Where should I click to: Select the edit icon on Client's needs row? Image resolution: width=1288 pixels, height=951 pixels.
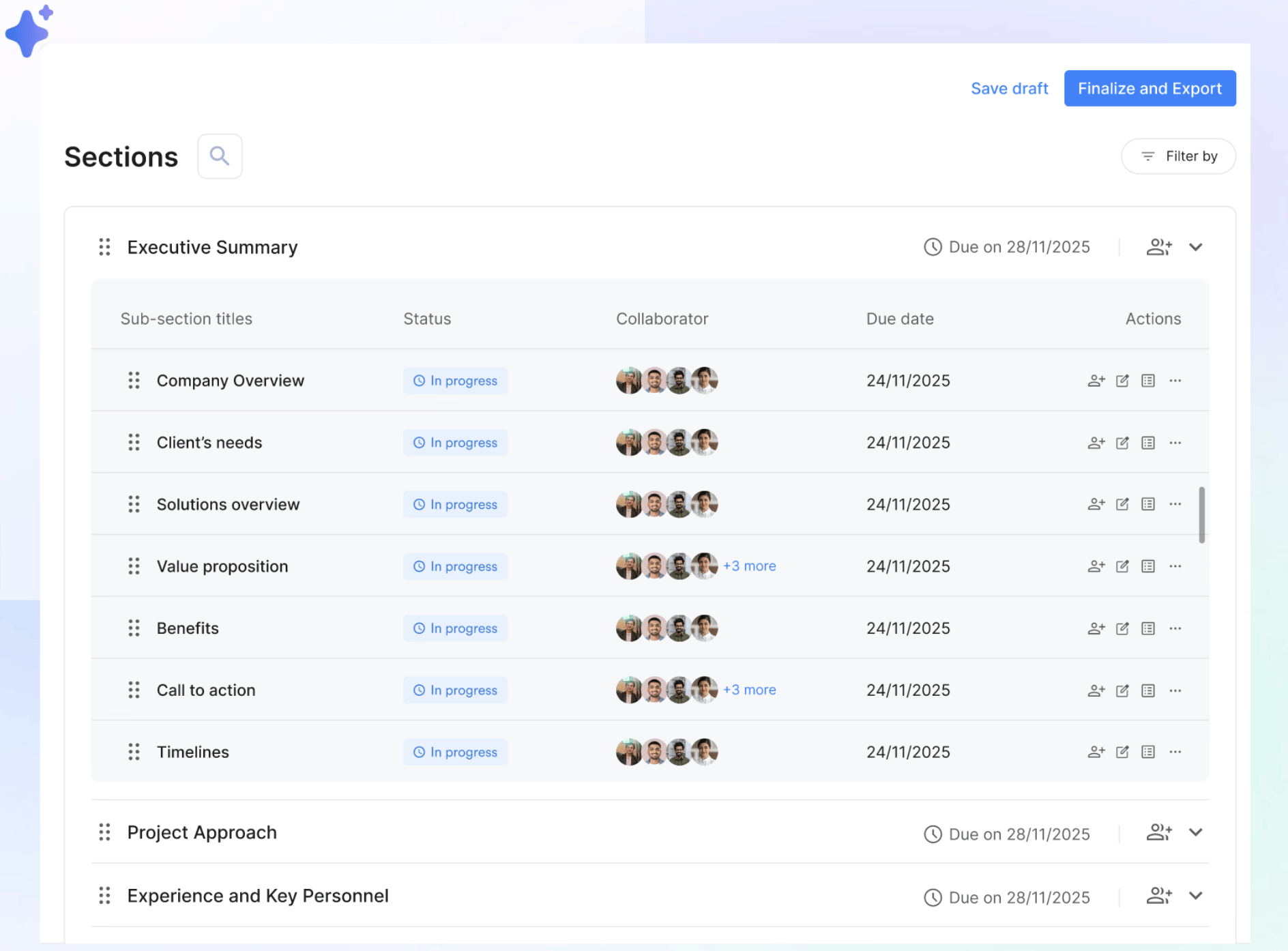(x=1122, y=442)
